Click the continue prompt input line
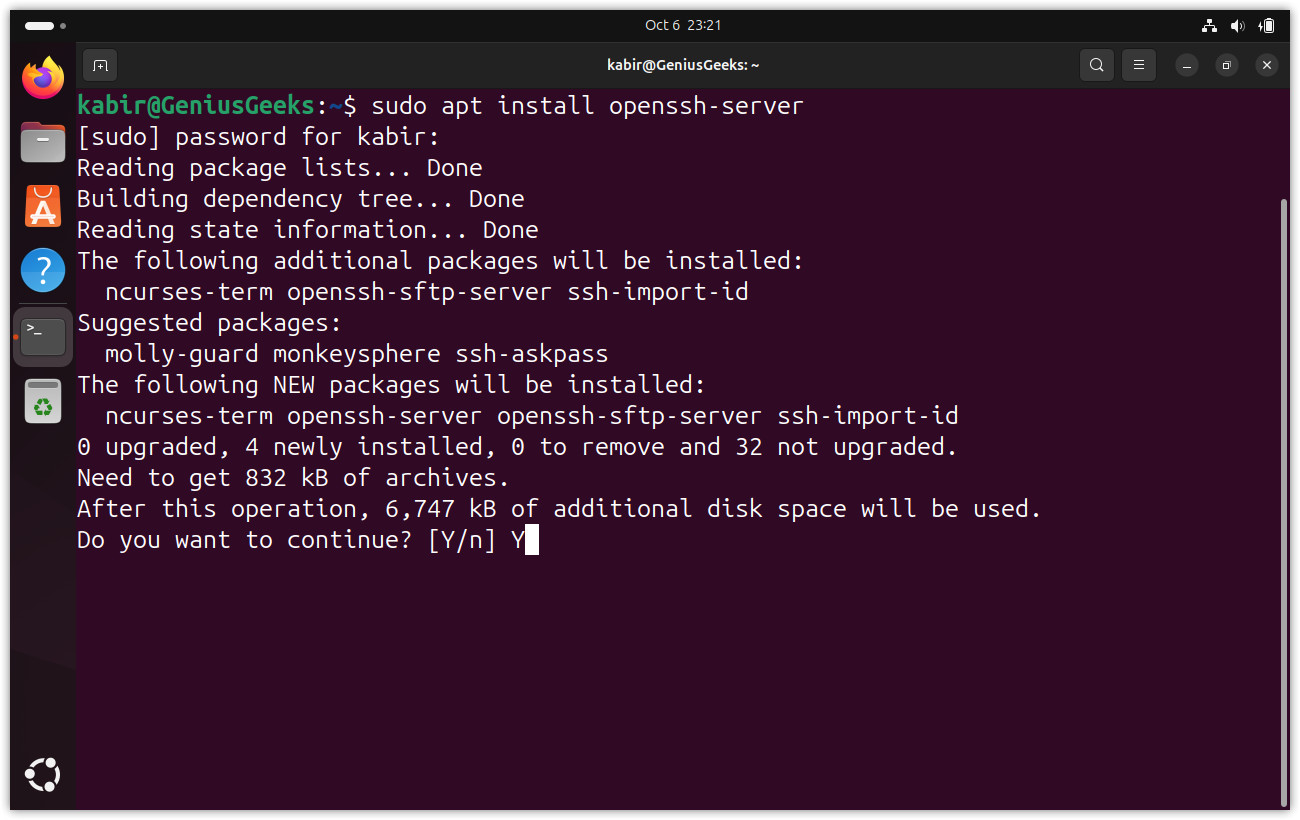The image size is (1300, 820). [x=531, y=540]
